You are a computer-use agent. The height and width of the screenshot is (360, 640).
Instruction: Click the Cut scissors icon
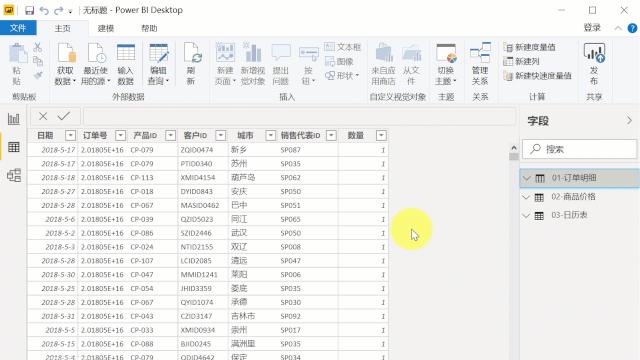pos(38,47)
